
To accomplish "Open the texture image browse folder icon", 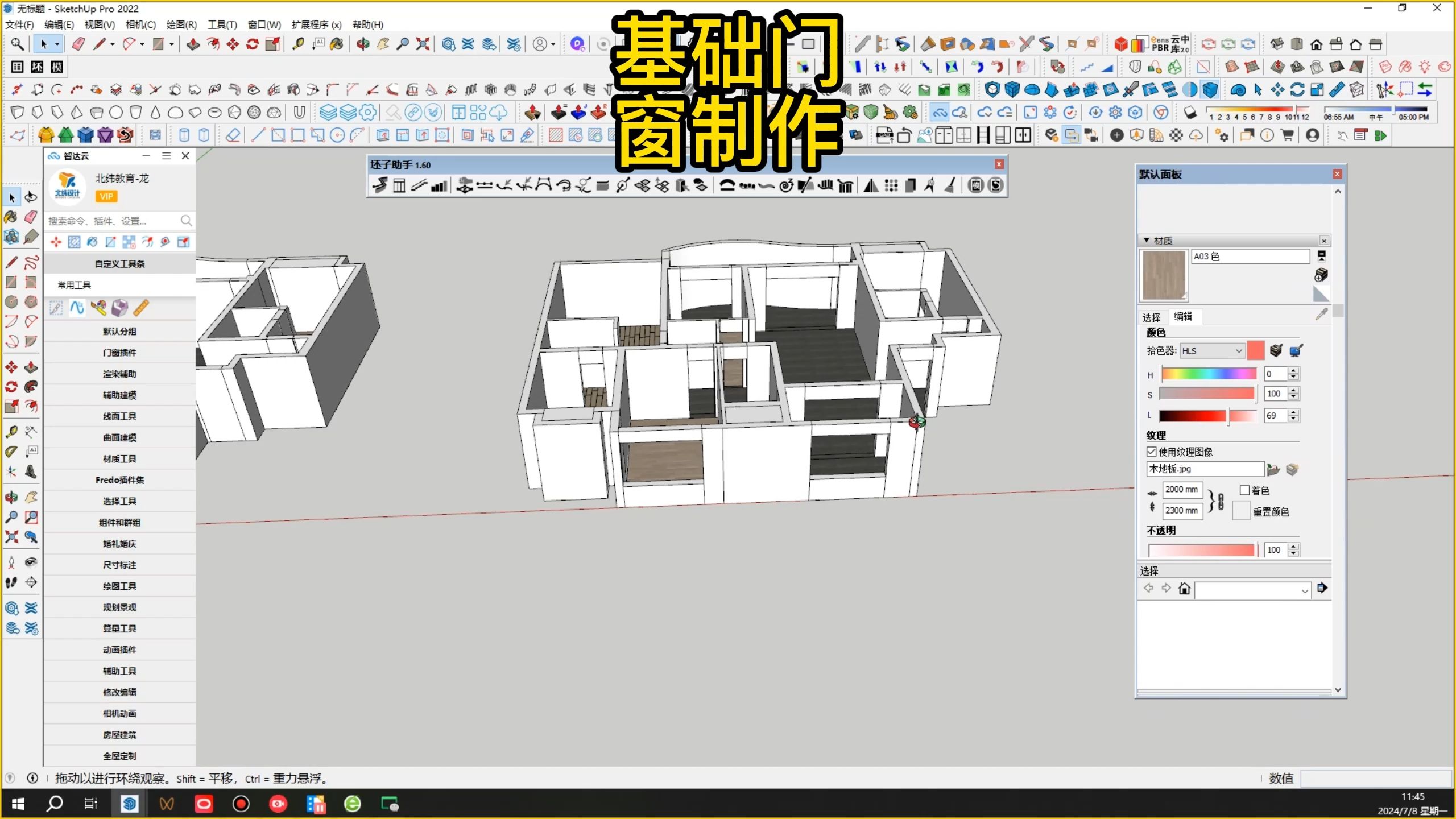I will click(x=1274, y=469).
